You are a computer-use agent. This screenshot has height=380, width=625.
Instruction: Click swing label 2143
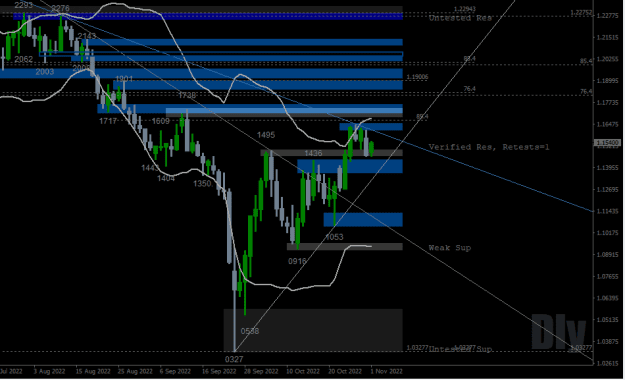[x=87, y=36]
